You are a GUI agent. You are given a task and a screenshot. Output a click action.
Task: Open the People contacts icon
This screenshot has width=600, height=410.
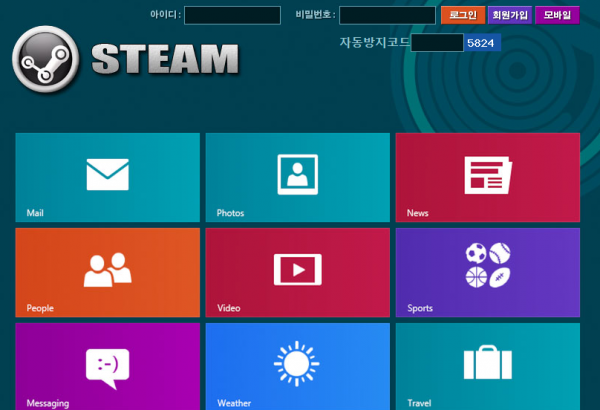[108, 270]
